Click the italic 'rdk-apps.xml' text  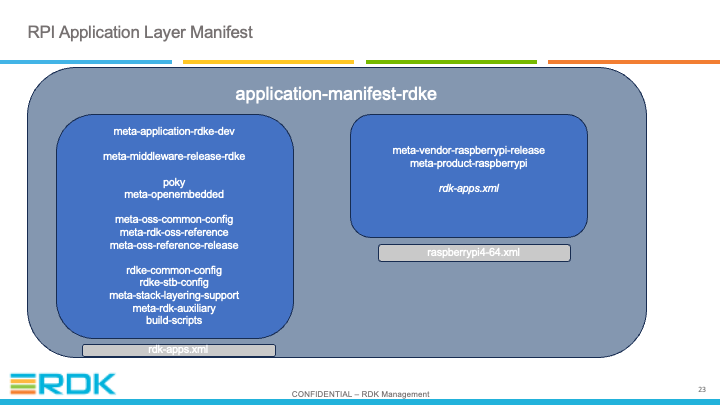click(468, 188)
